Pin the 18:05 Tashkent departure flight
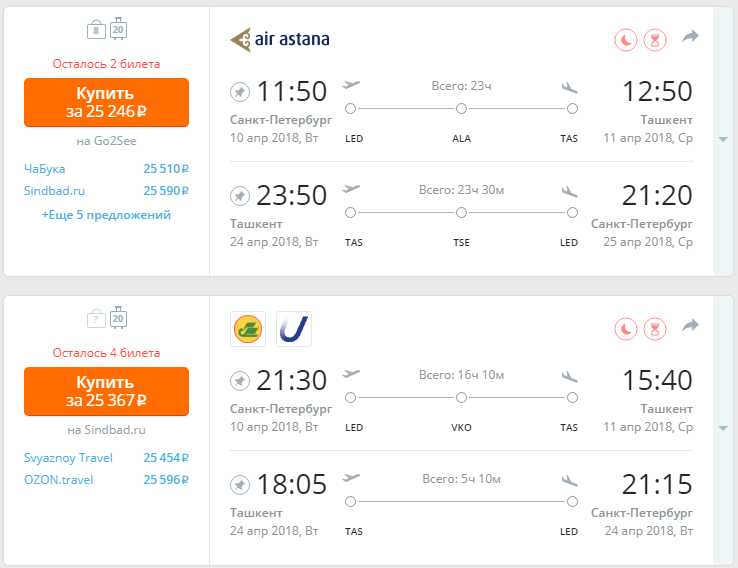 240,485
